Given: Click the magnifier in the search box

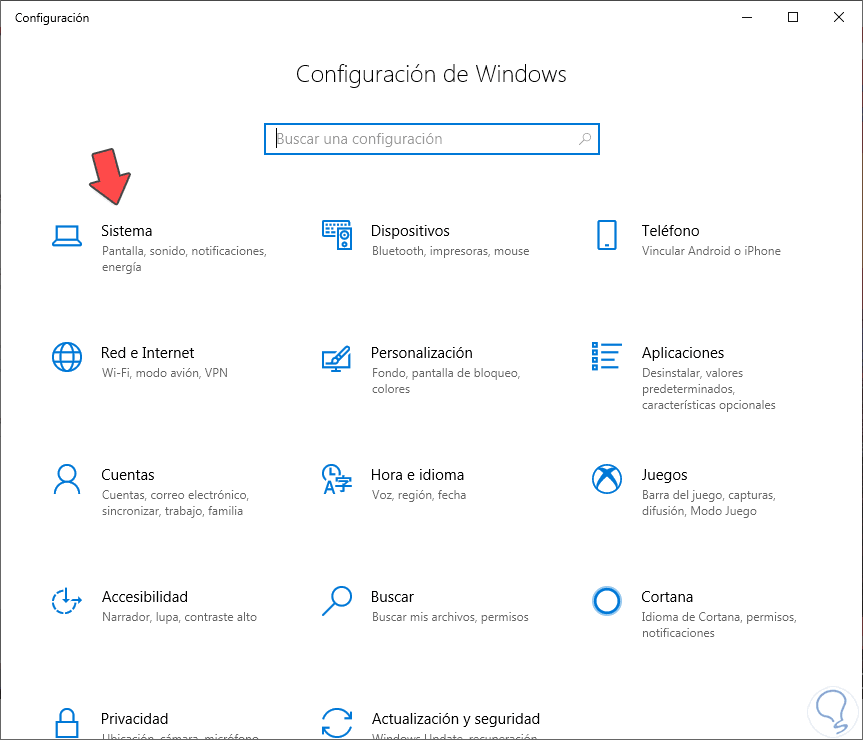Looking at the screenshot, I should pyautogui.click(x=585, y=139).
